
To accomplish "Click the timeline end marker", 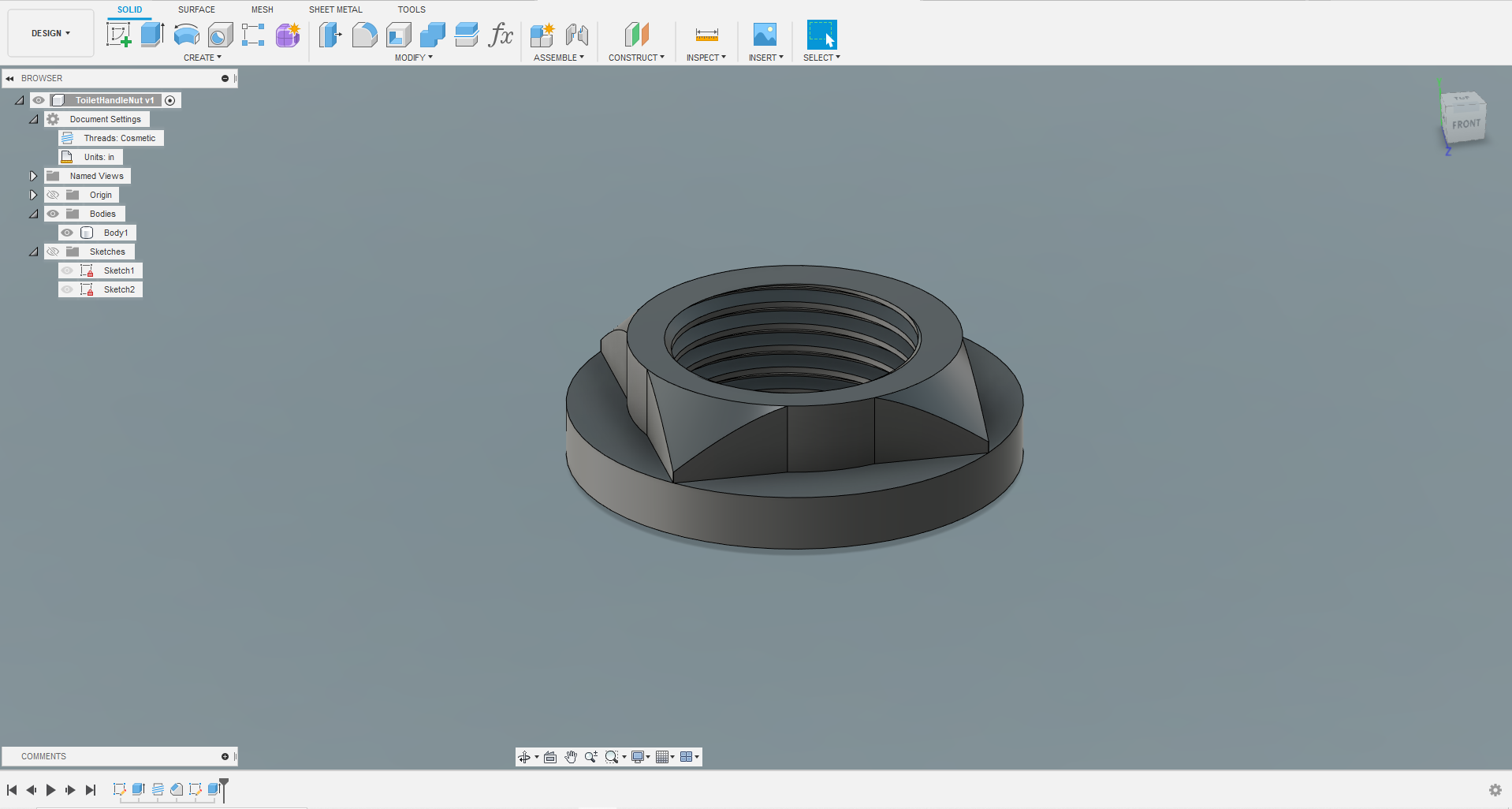I will [x=224, y=785].
